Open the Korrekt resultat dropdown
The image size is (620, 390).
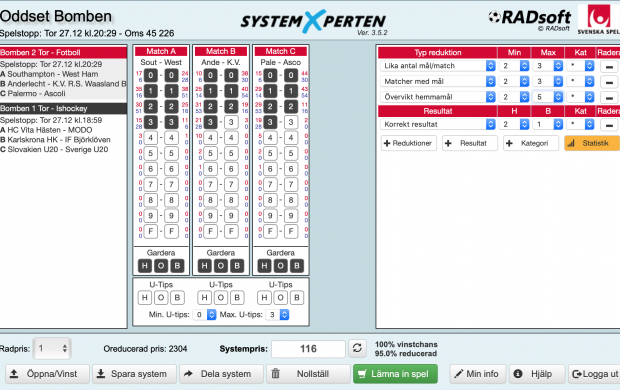tap(438, 124)
